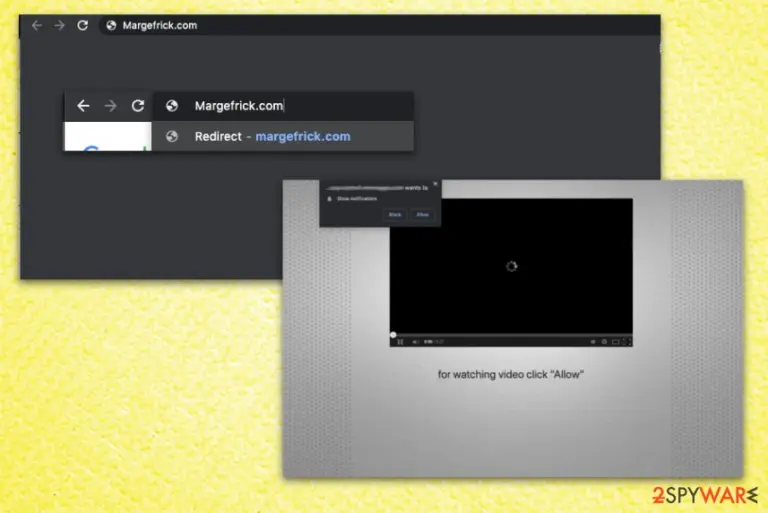Click the 'Show notifications' text in popup

(357, 199)
